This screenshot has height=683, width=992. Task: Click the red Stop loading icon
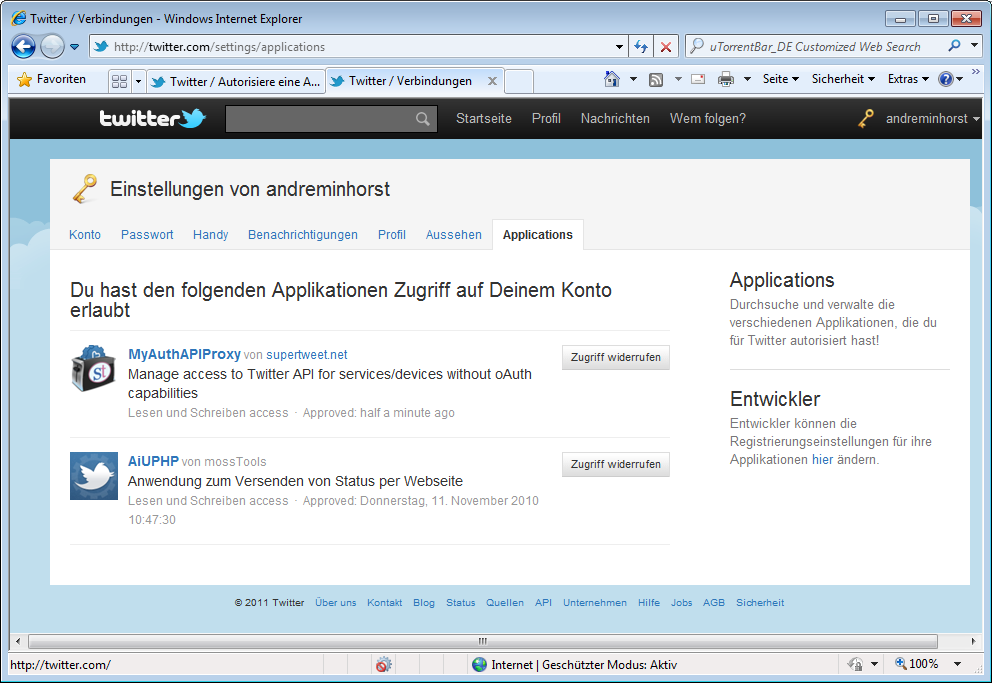(x=666, y=47)
